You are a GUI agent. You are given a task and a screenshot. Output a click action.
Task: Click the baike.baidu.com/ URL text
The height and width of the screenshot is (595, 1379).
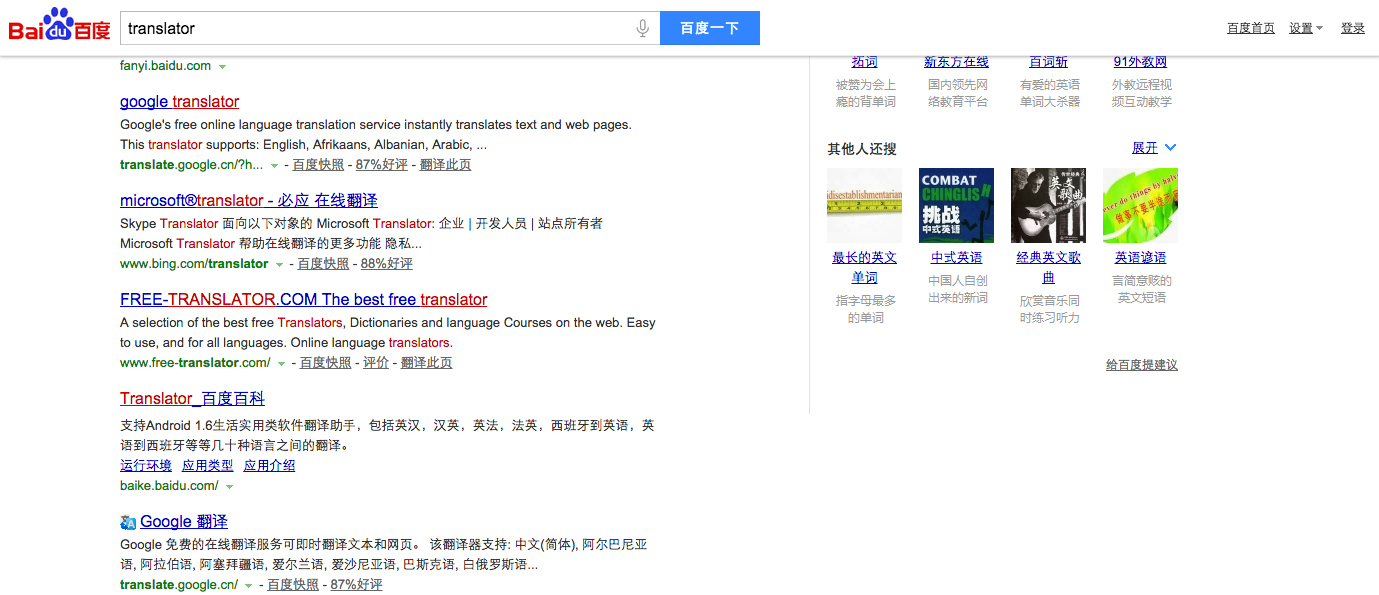[169, 486]
